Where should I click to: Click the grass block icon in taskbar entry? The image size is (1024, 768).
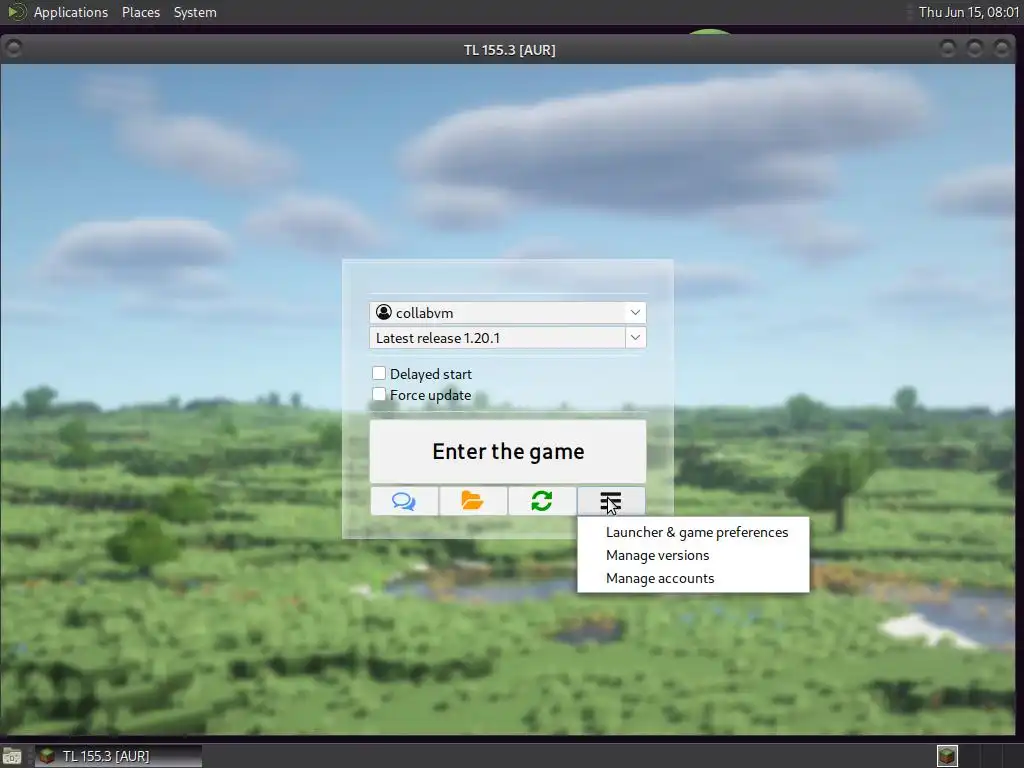point(46,756)
